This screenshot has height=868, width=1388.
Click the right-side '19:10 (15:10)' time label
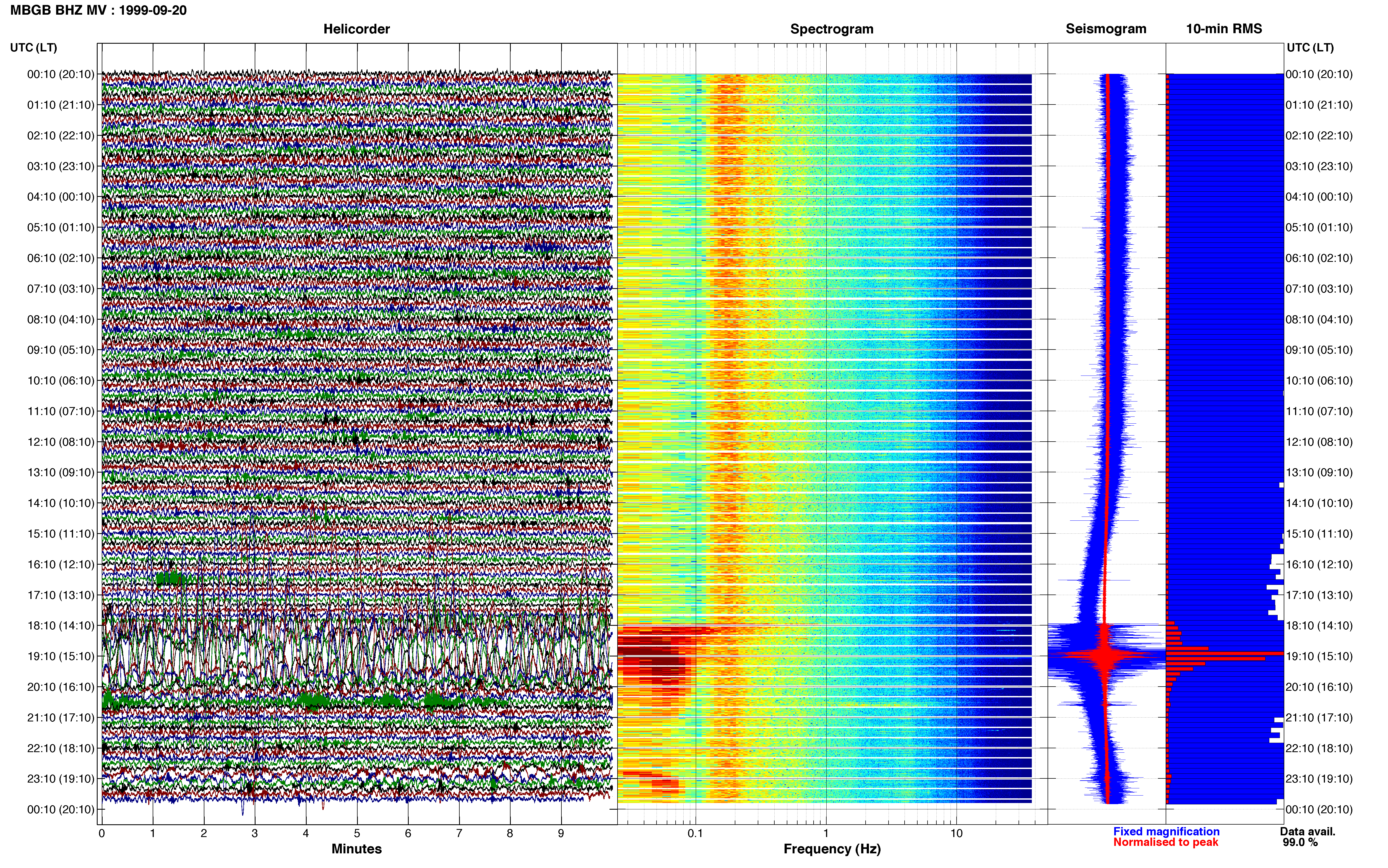click(1319, 656)
